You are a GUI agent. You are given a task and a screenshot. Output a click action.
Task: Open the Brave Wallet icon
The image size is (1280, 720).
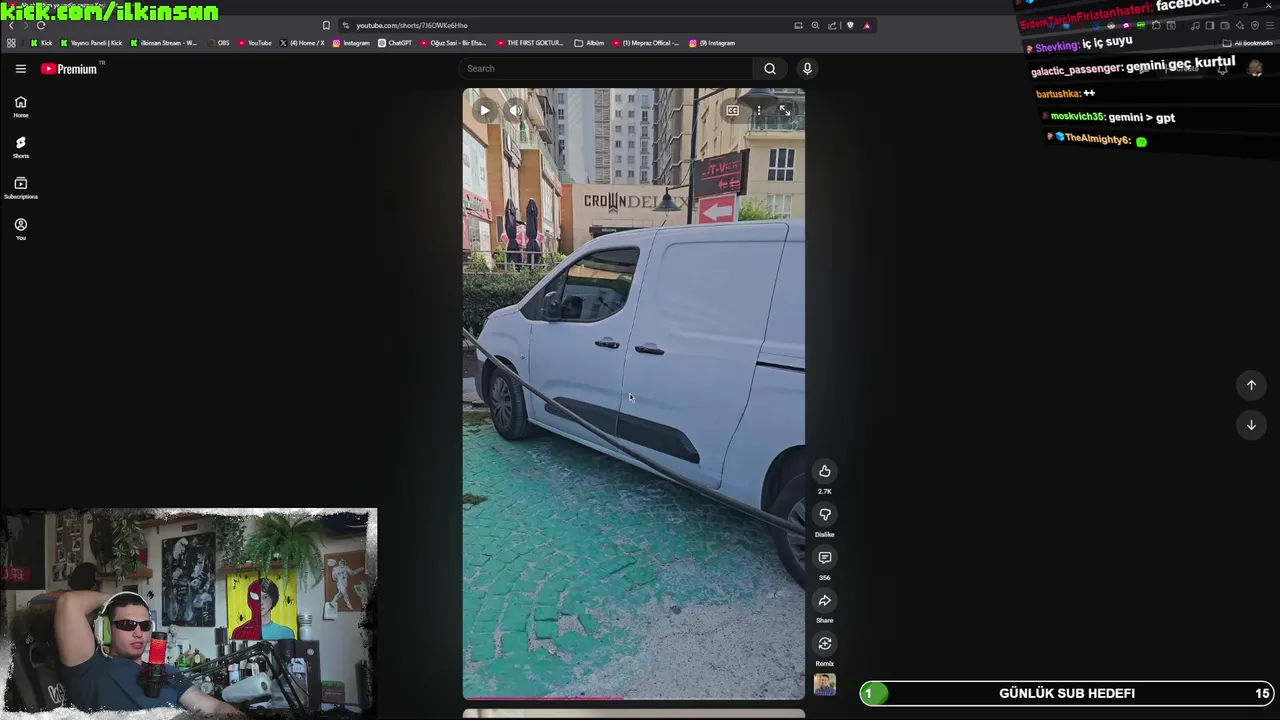click(1224, 25)
